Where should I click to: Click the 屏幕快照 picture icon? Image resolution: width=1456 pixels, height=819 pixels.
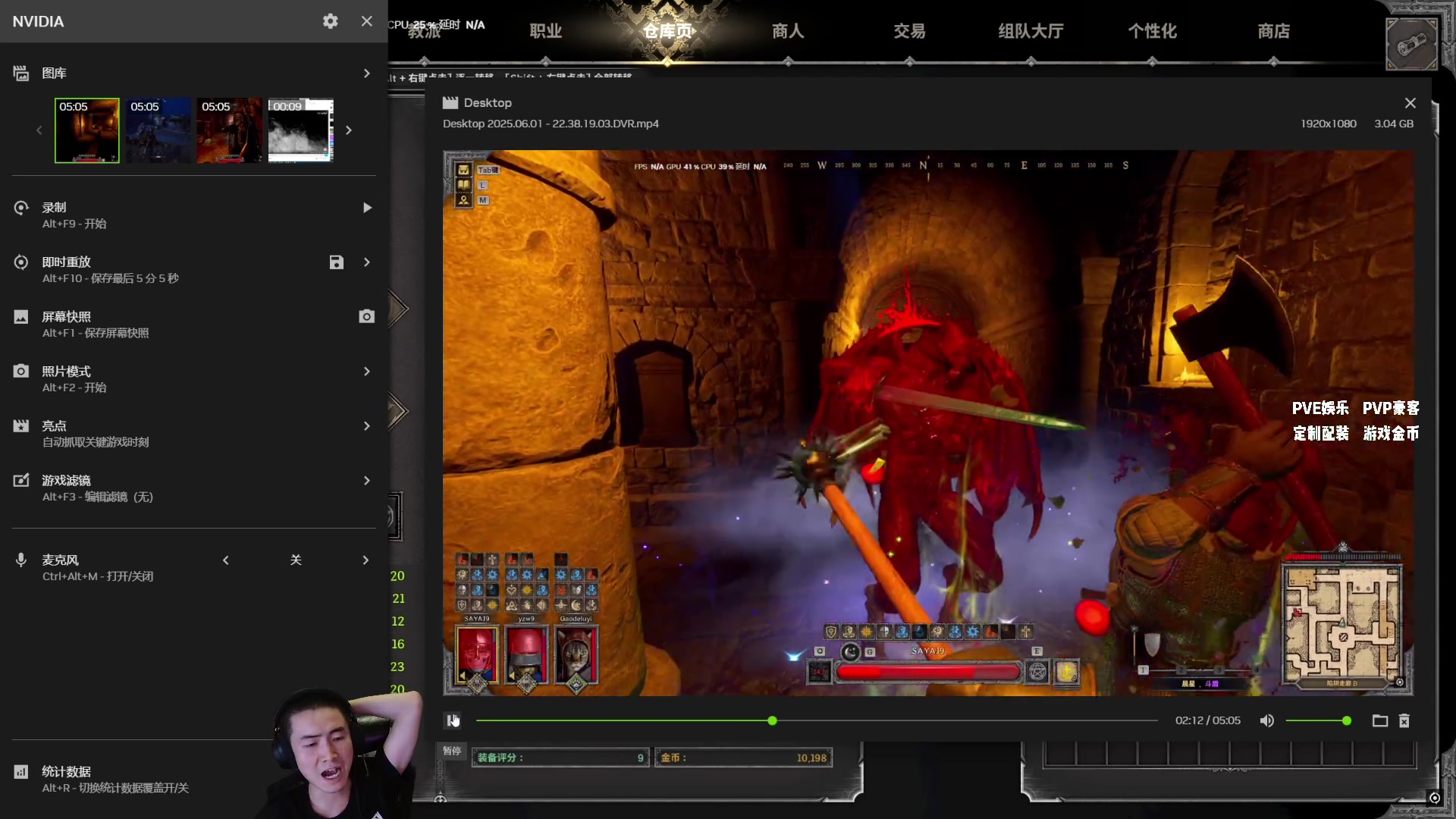21,317
